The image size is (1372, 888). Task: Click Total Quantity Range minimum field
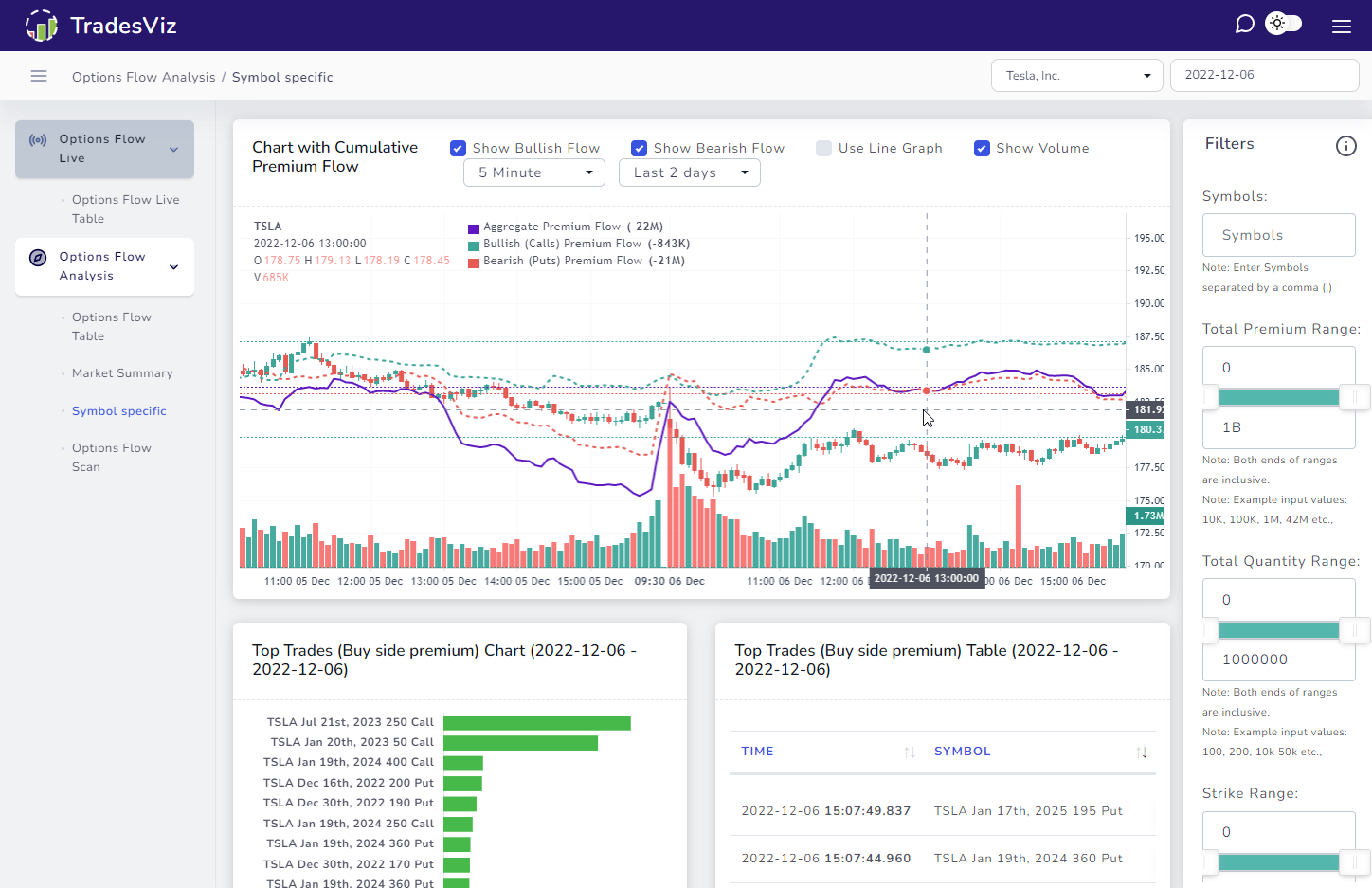[1279, 600]
